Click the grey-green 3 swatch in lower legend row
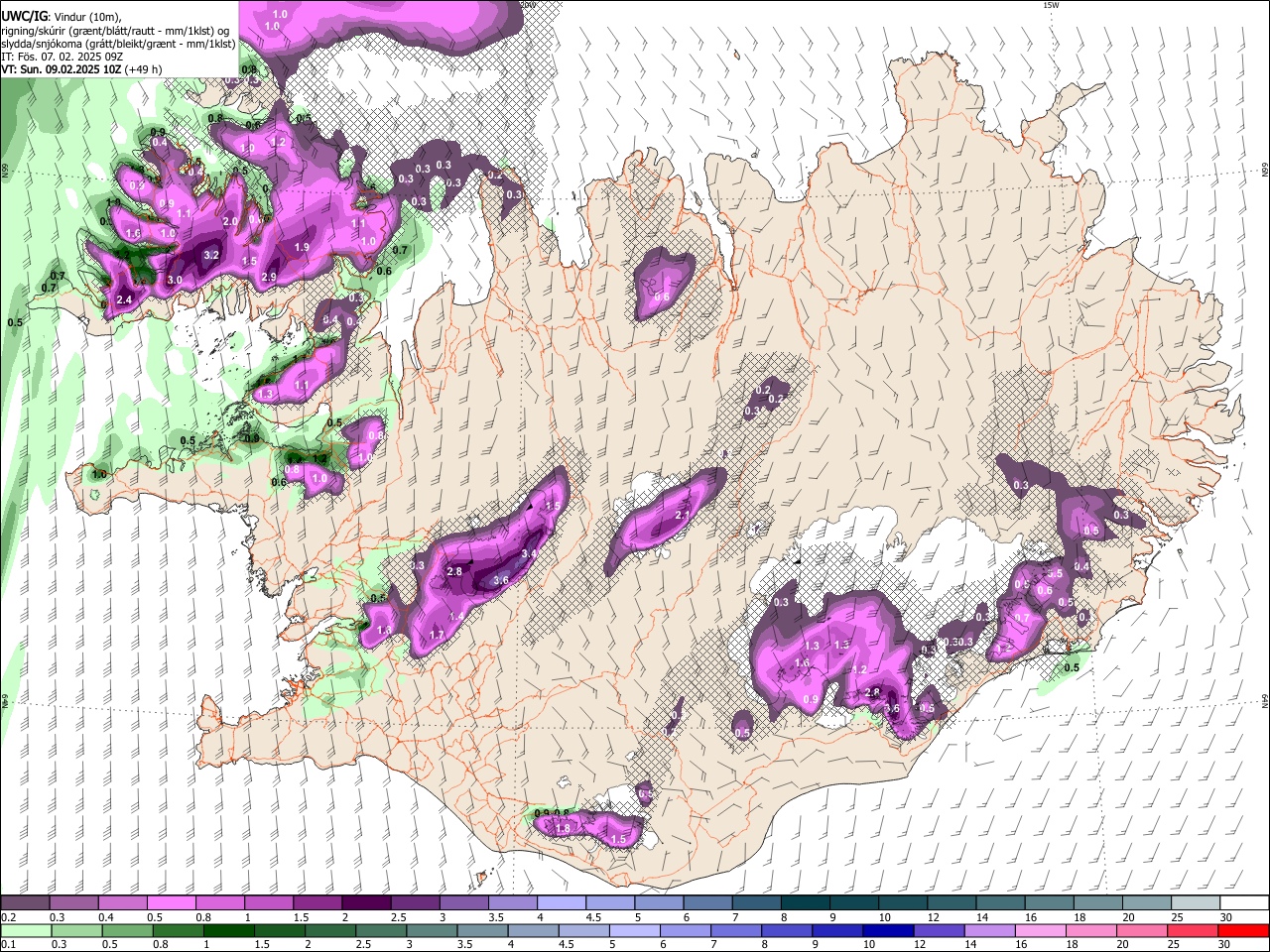The width and height of the screenshot is (1270, 952). coord(431,930)
